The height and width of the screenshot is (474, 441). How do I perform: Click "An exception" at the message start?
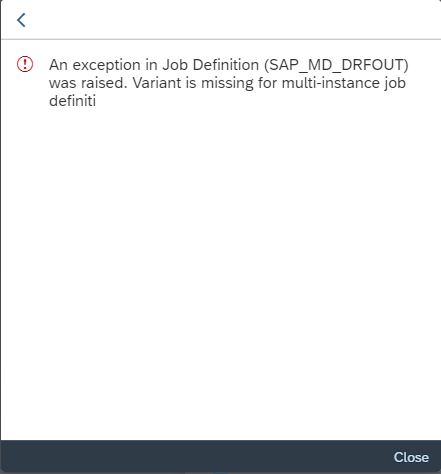tap(91, 65)
